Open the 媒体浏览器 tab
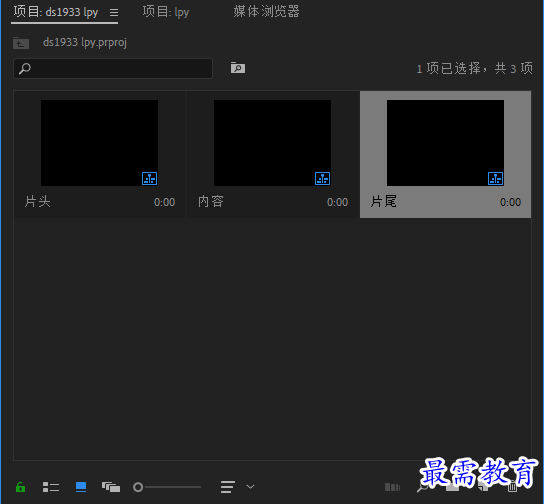The height and width of the screenshot is (504, 544). [x=266, y=11]
